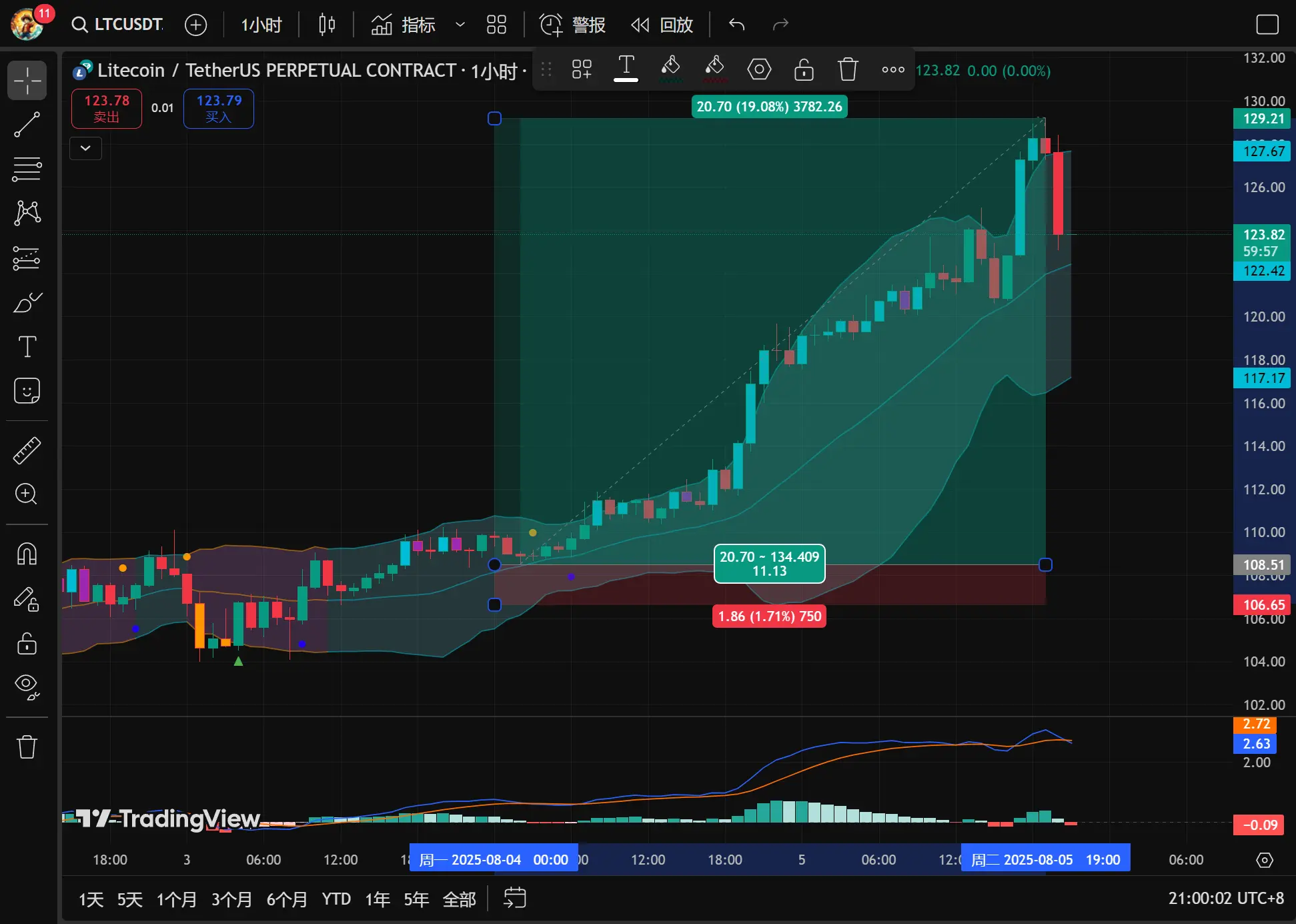Click the 129.21 target price label
The image size is (1296, 924).
[1263, 119]
